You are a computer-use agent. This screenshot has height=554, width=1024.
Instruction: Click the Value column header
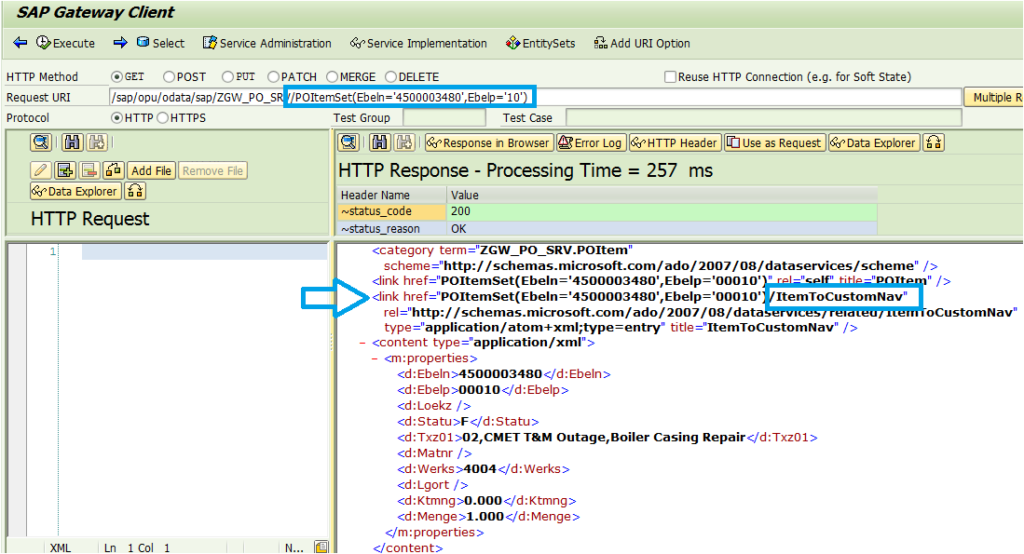[x=662, y=195]
